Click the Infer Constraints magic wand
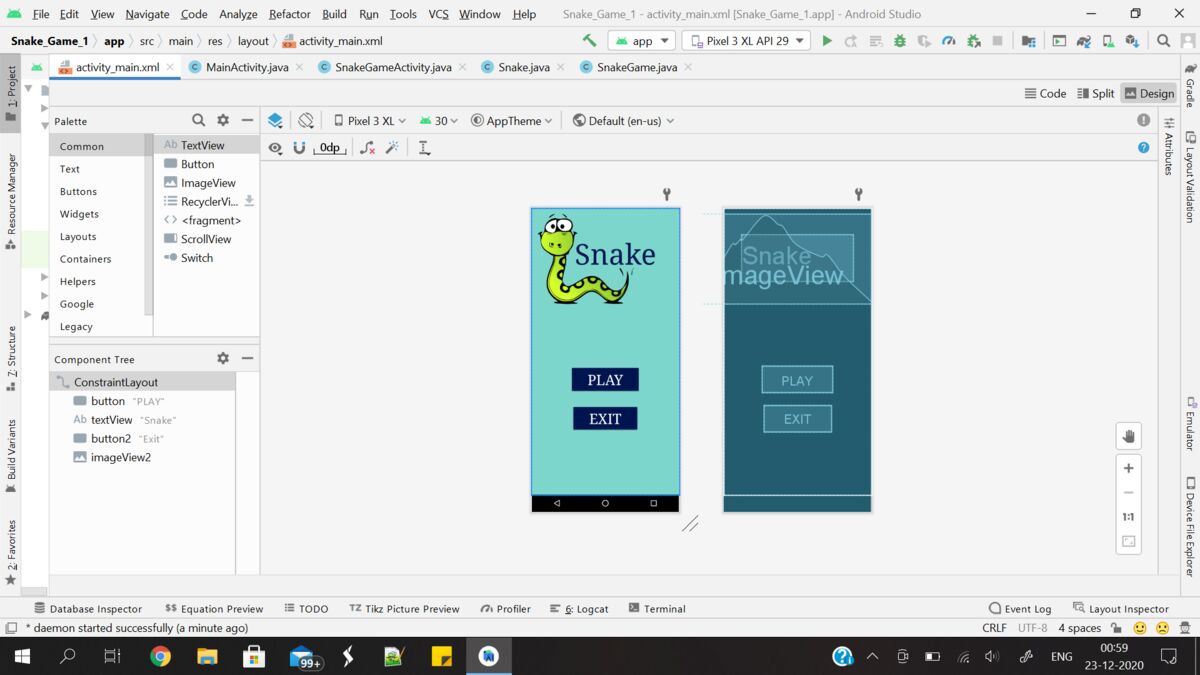The height and width of the screenshot is (675, 1200). point(392,147)
